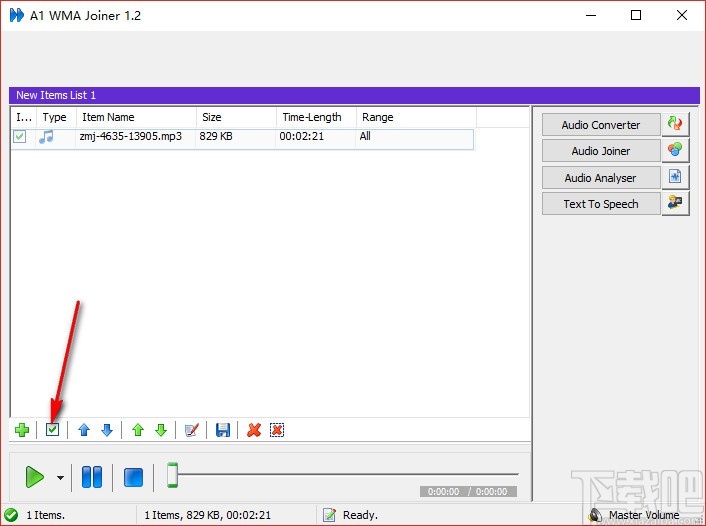The image size is (706, 526).
Task: Toggle the check all items icon in toolbar
Action: 53,430
